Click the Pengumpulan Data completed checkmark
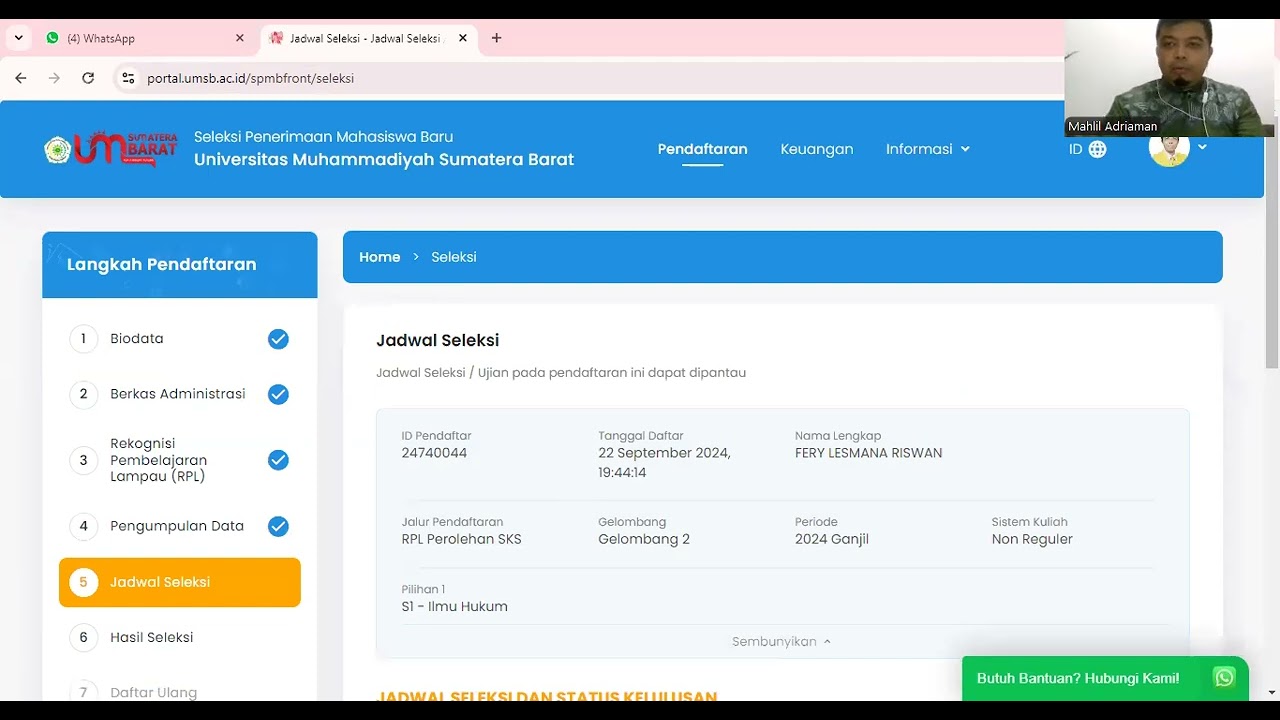1280x720 pixels. coord(278,526)
